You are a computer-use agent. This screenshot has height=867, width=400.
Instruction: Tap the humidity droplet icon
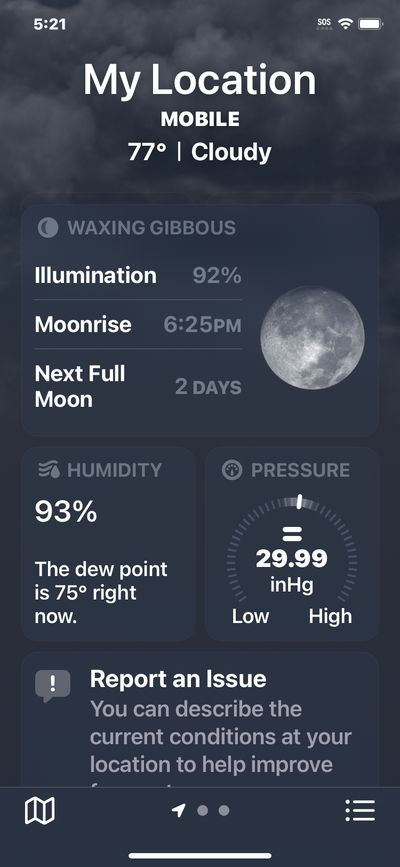(x=49, y=470)
